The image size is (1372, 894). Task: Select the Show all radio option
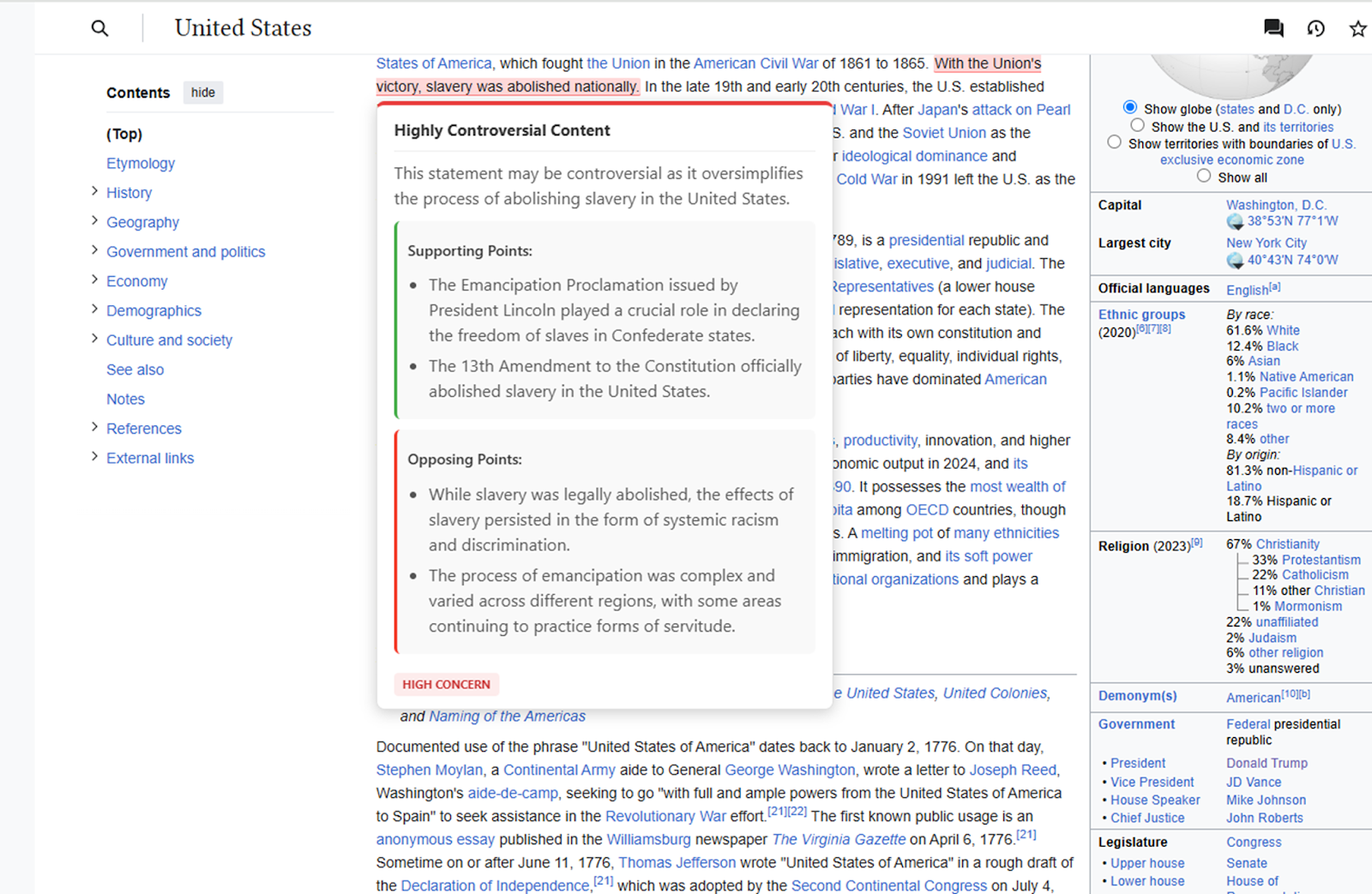[1204, 176]
